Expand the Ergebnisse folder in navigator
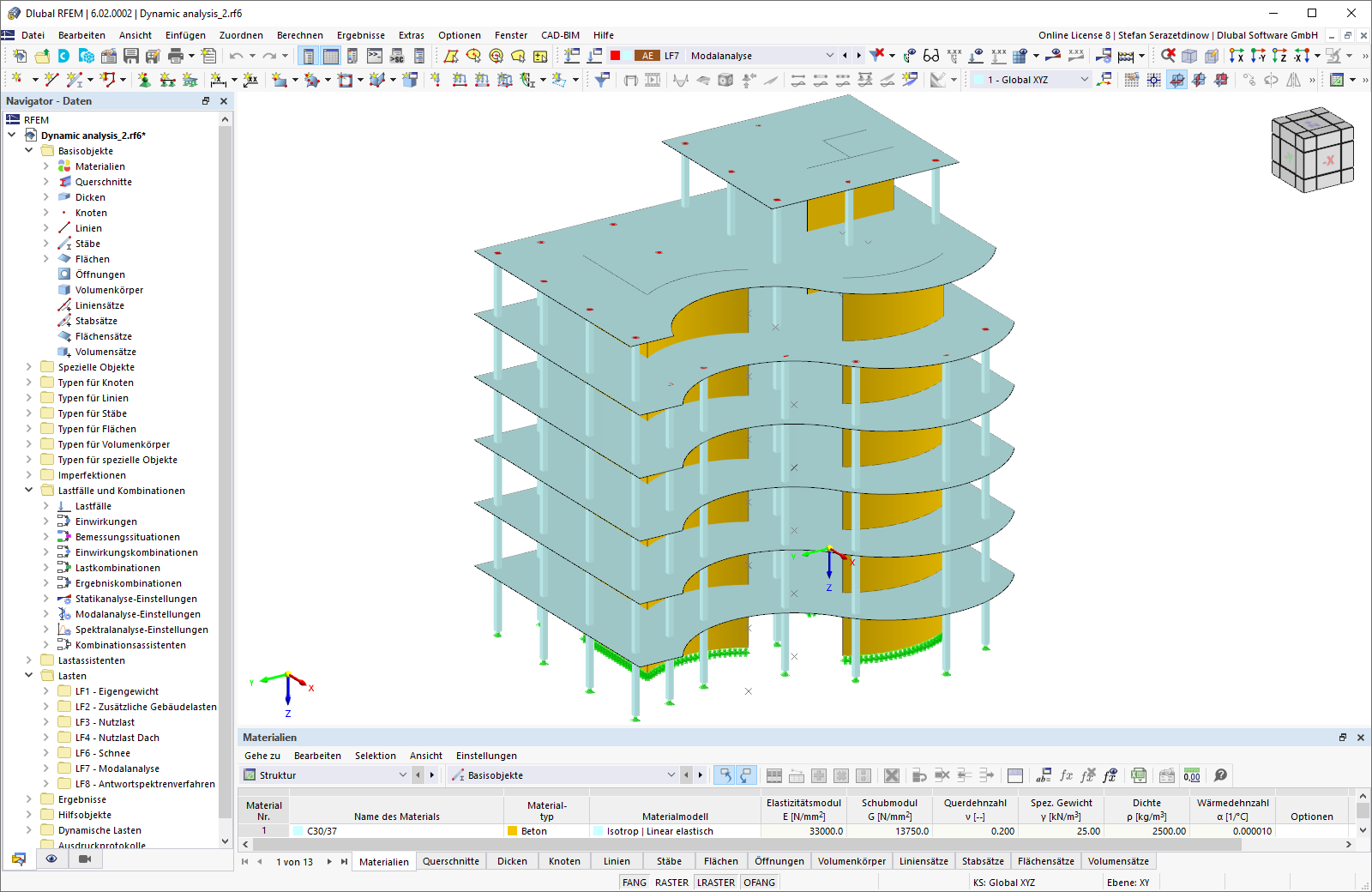Viewport: 1372px width, 892px height. point(28,799)
